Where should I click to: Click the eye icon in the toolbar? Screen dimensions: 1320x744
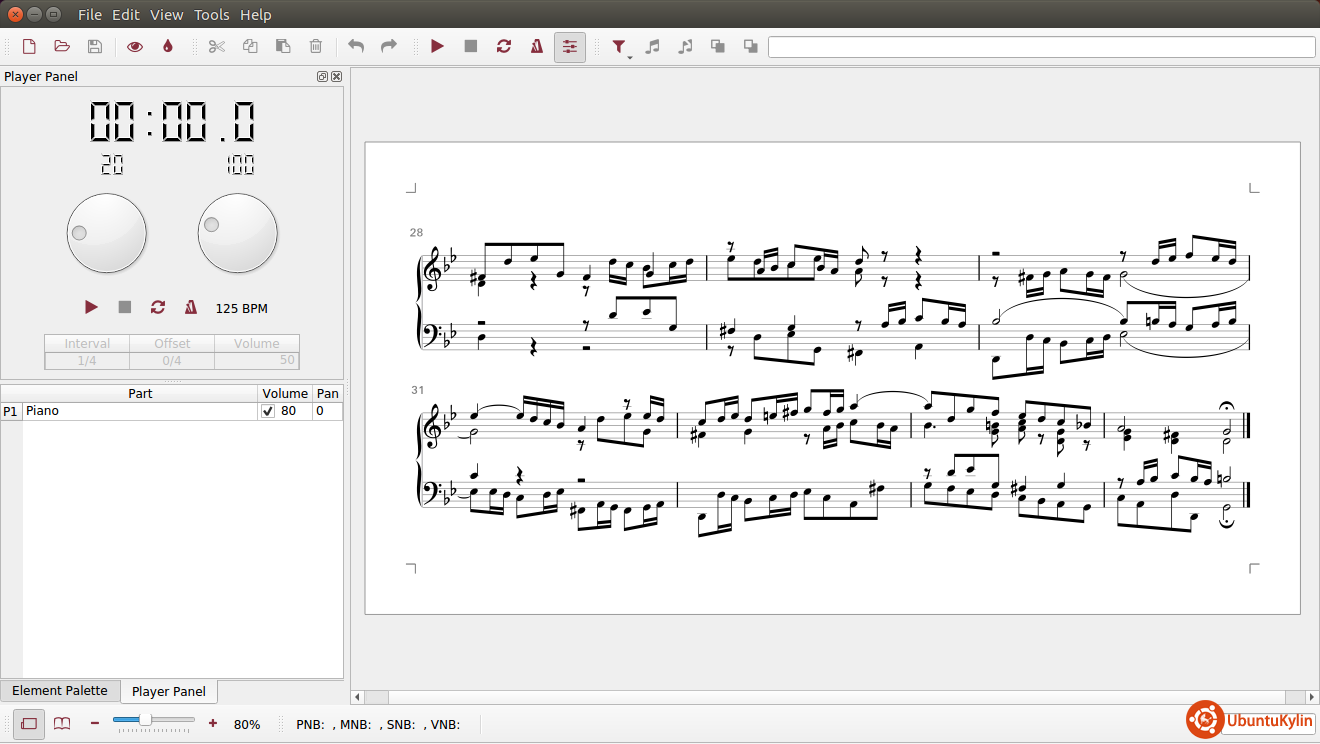click(x=134, y=46)
